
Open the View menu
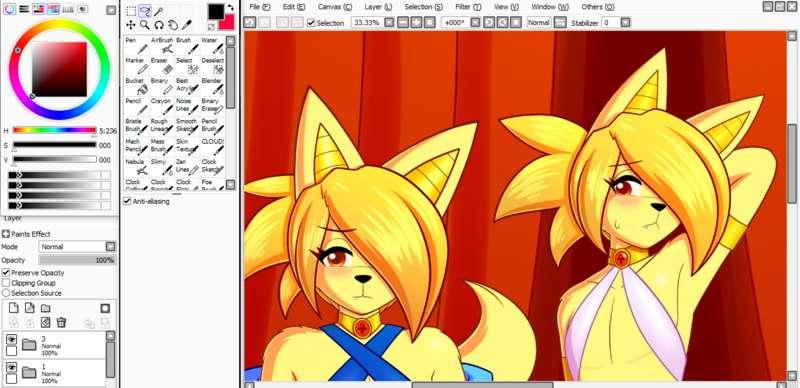(x=506, y=7)
